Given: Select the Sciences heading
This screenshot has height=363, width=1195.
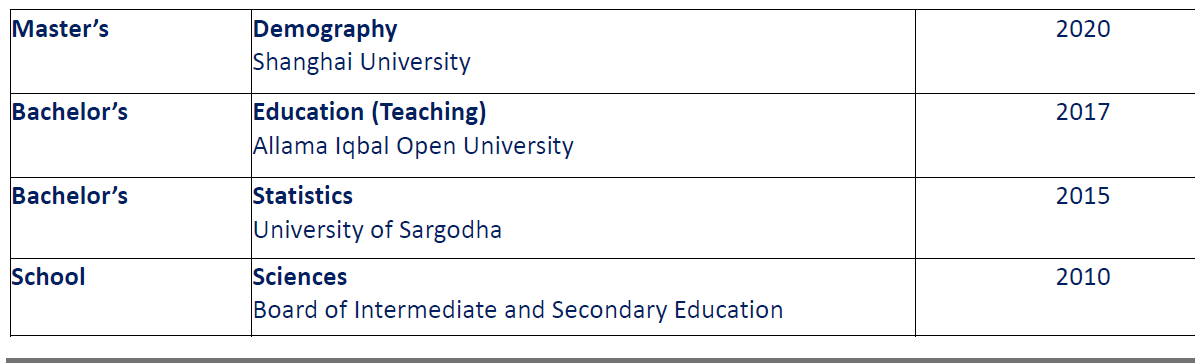Looking at the screenshot, I should coord(300,277).
